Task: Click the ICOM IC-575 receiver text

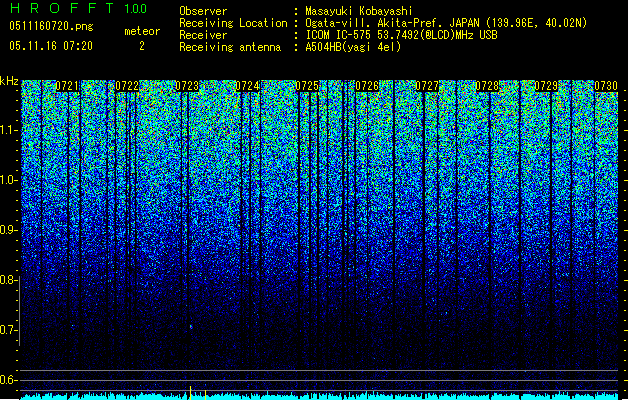Action: pyautogui.click(x=401, y=35)
